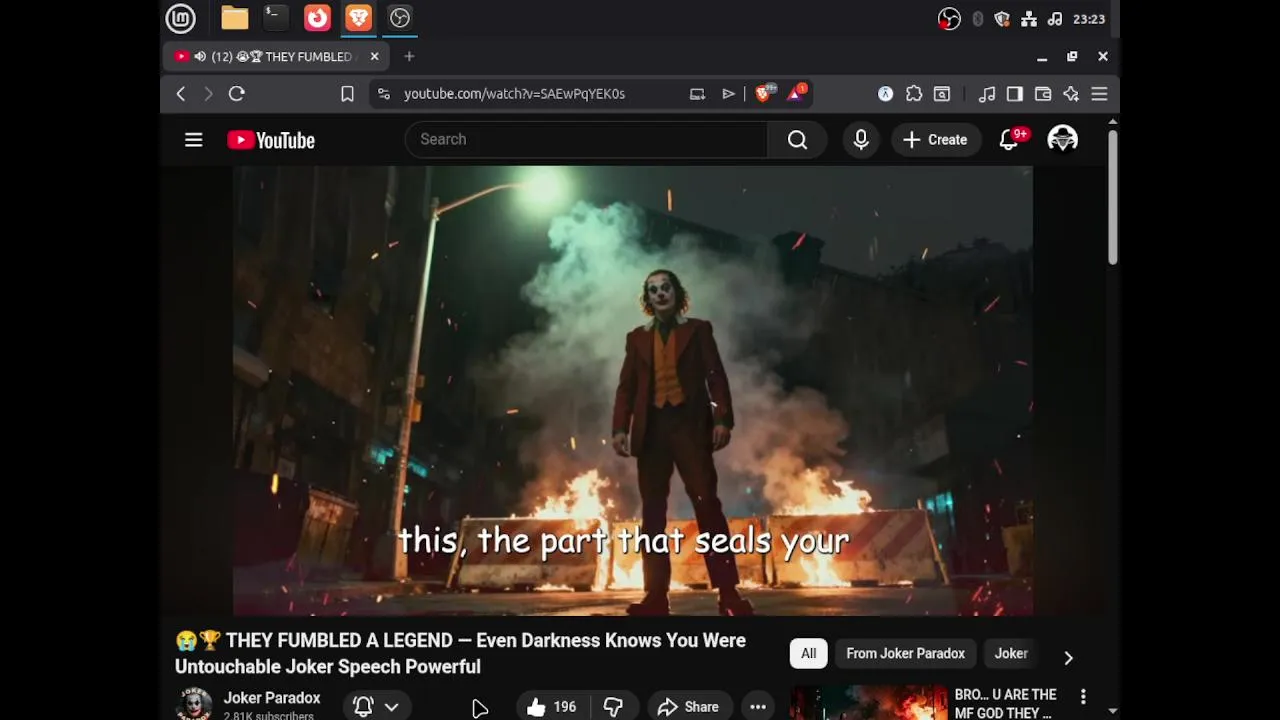
Task: Launch Files from the panel
Action: [235, 18]
